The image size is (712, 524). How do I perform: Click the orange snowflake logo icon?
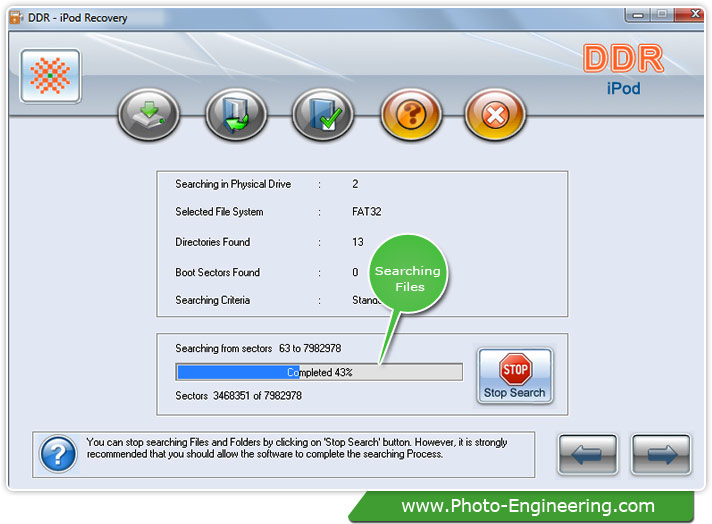point(50,76)
